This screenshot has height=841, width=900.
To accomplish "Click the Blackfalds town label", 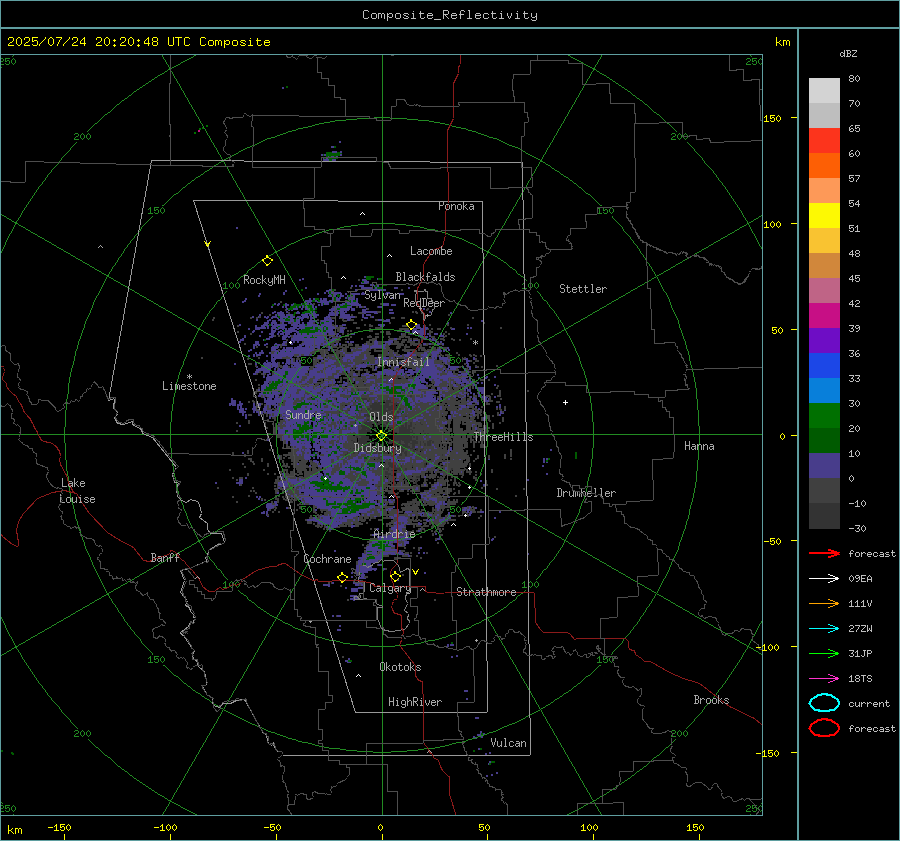I will point(425,277).
